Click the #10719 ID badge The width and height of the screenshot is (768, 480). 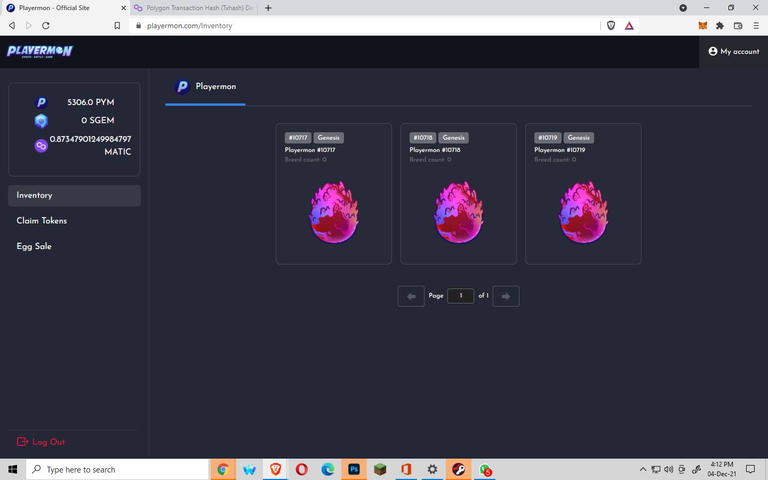[x=548, y=138]
